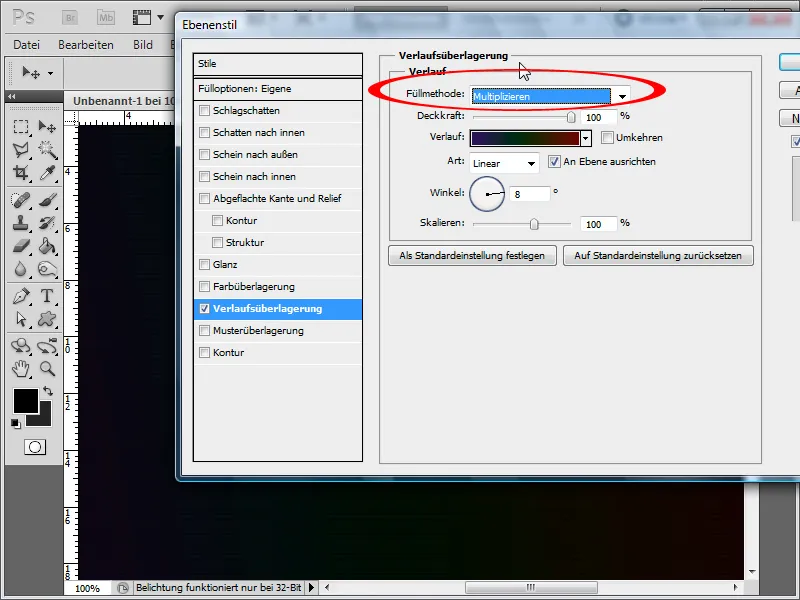Click the Skalieren slider handle
Screen dimensions: 800x600
(x=534, y=224)
